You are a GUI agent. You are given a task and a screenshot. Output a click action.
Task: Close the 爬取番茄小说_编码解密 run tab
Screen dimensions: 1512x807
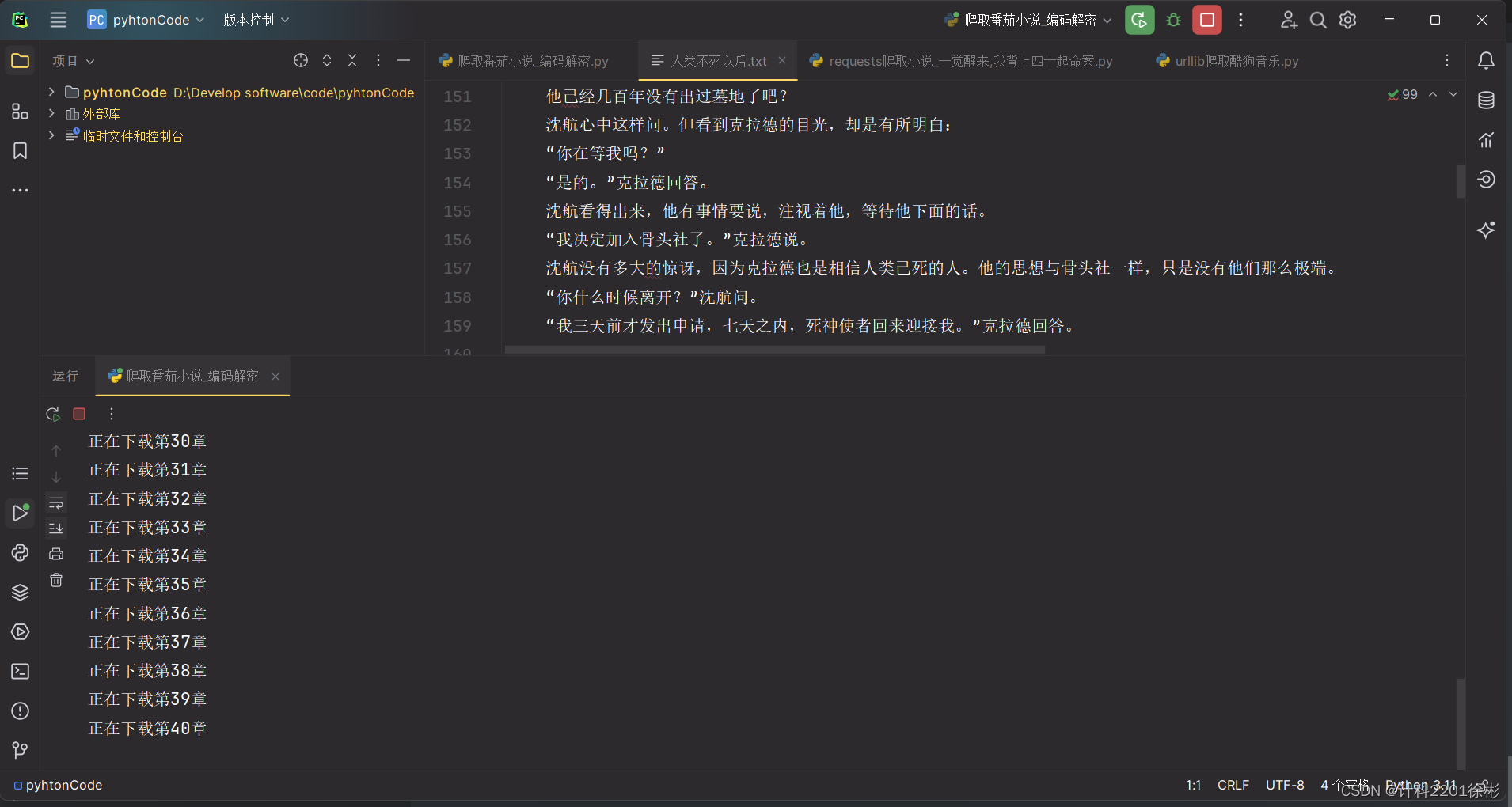275,377
